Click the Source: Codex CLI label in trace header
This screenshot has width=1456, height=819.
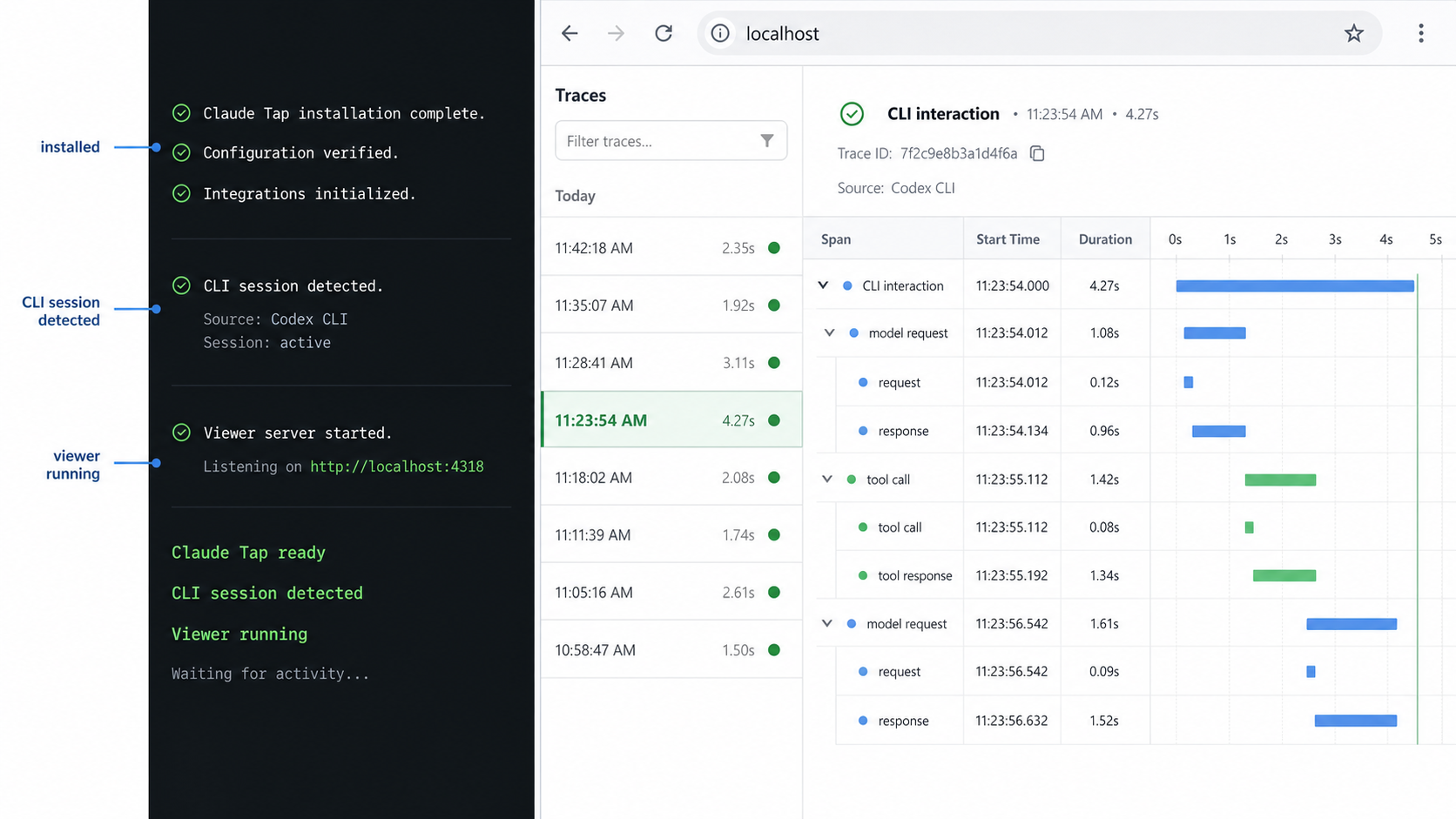tap(896, 188)
